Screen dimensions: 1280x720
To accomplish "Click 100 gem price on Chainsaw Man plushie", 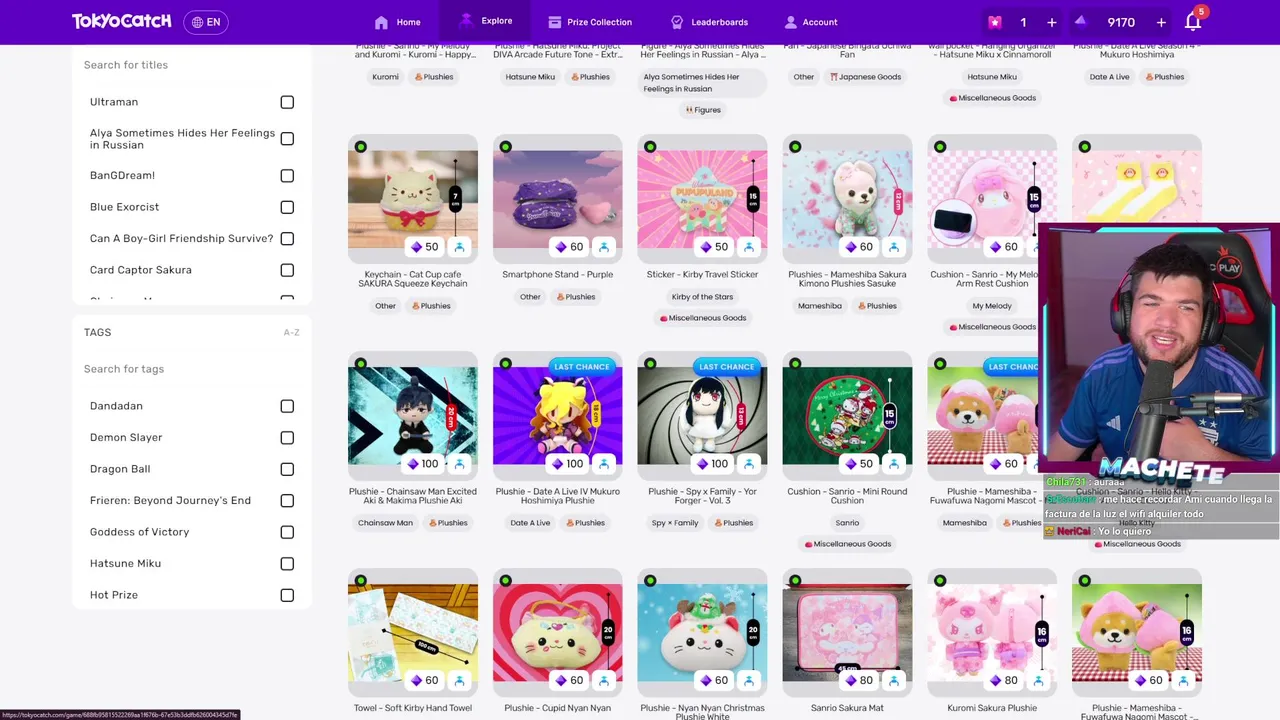I will click(422, 464).
